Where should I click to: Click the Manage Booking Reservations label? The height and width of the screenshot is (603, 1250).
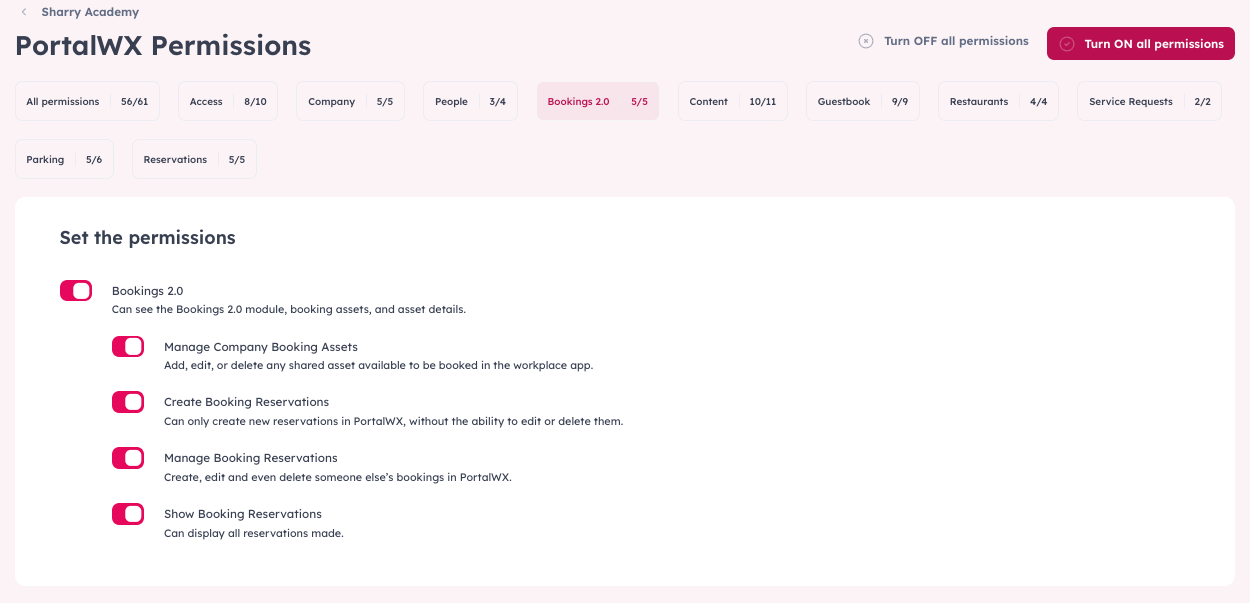click(251, 458)
